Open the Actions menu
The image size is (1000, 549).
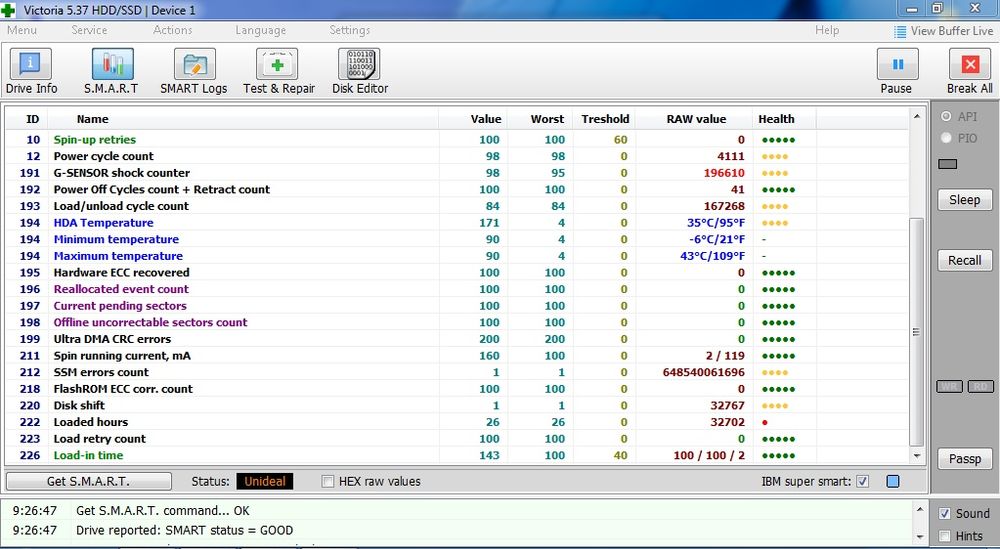172,30
